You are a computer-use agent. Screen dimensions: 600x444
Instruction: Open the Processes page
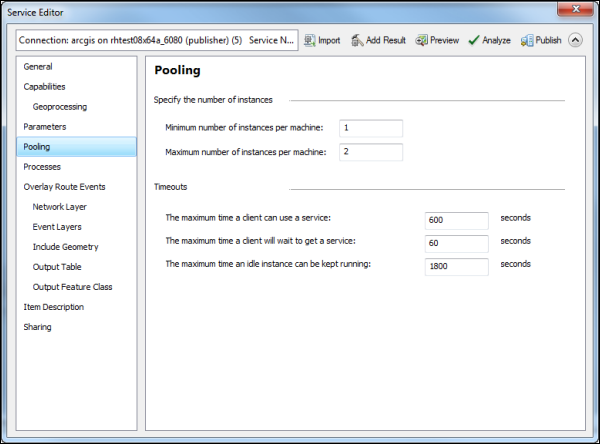tap(42, 167)
